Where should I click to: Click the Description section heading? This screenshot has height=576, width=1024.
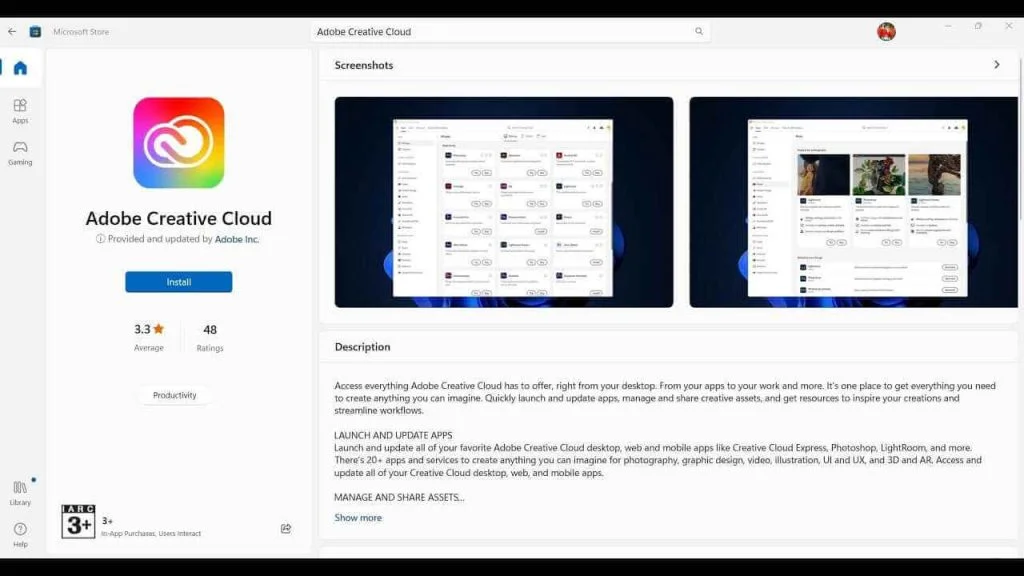pos(362,347)
